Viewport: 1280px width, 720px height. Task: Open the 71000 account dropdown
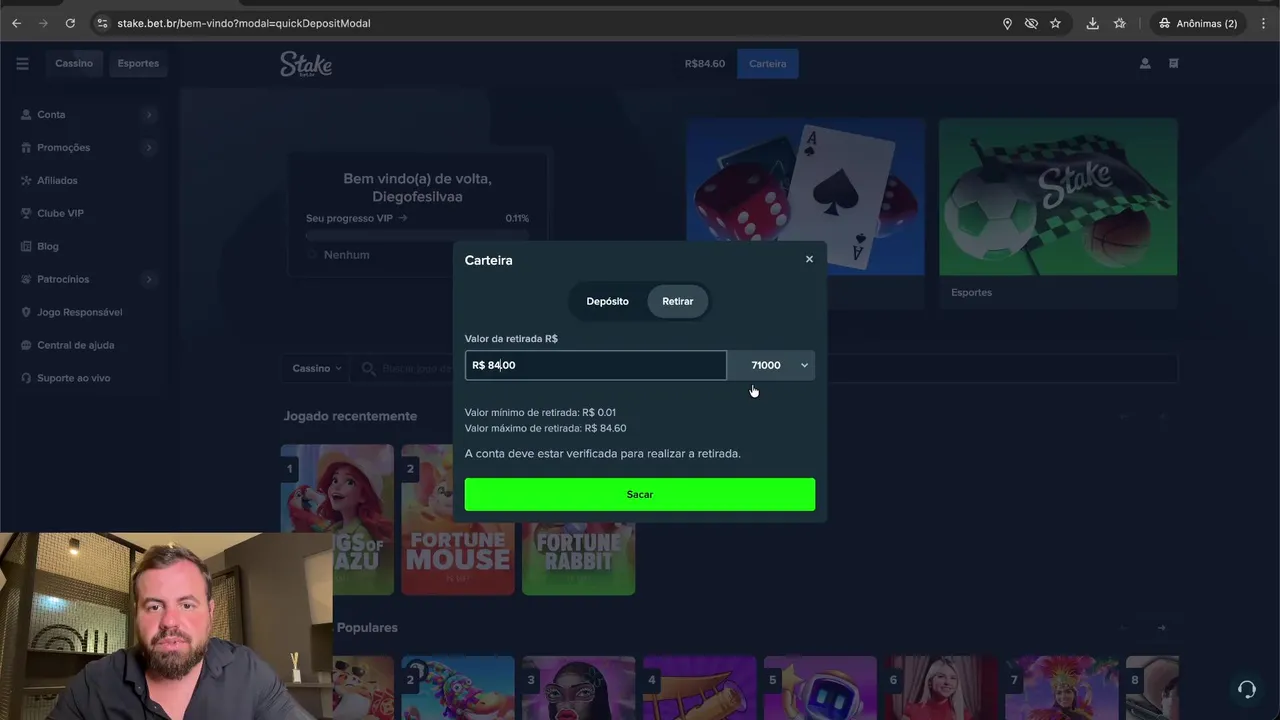(771, 365)
